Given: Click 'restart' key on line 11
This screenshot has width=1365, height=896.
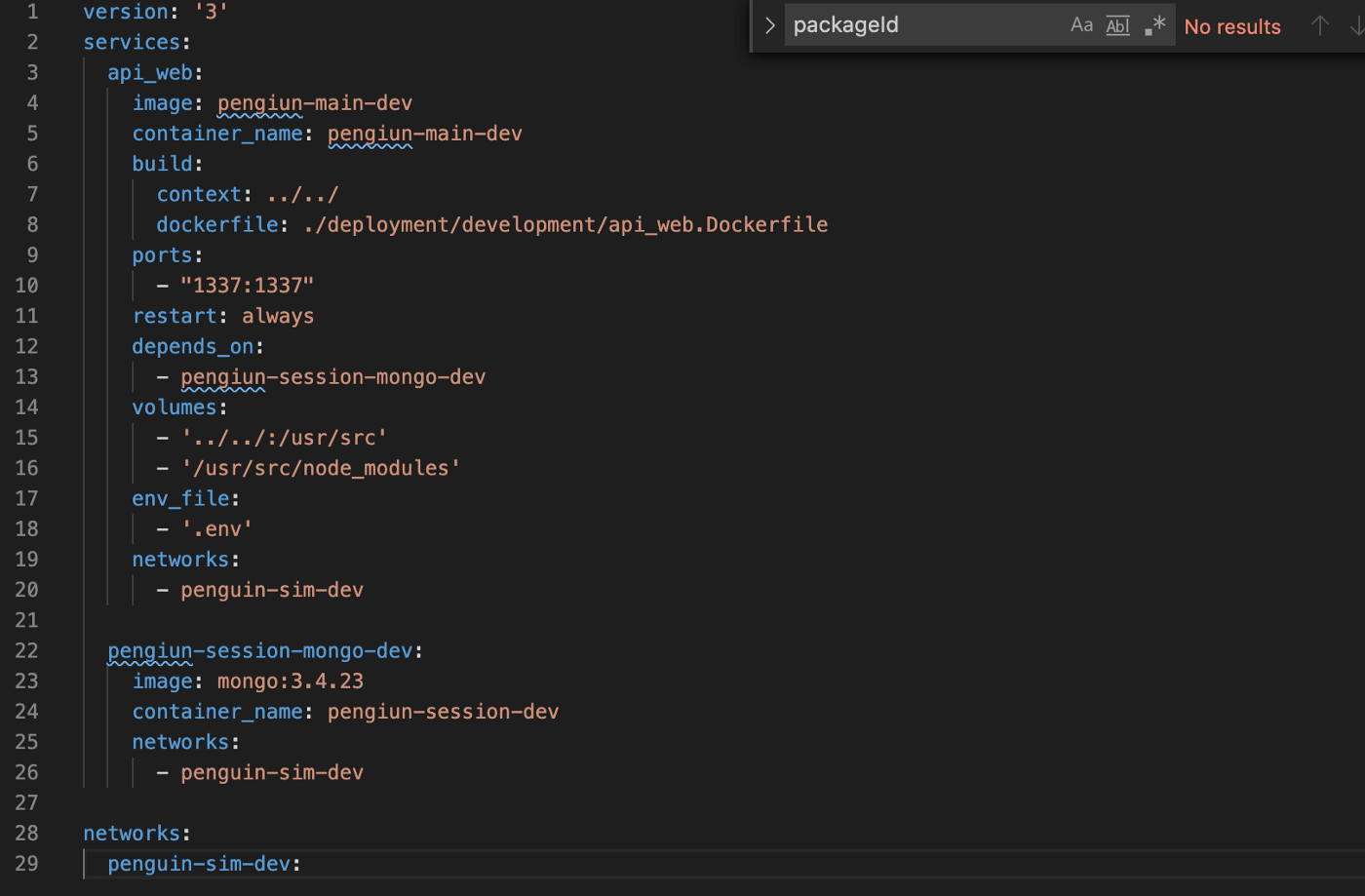Looking at the screenshot, I should (x=175, y=316).
